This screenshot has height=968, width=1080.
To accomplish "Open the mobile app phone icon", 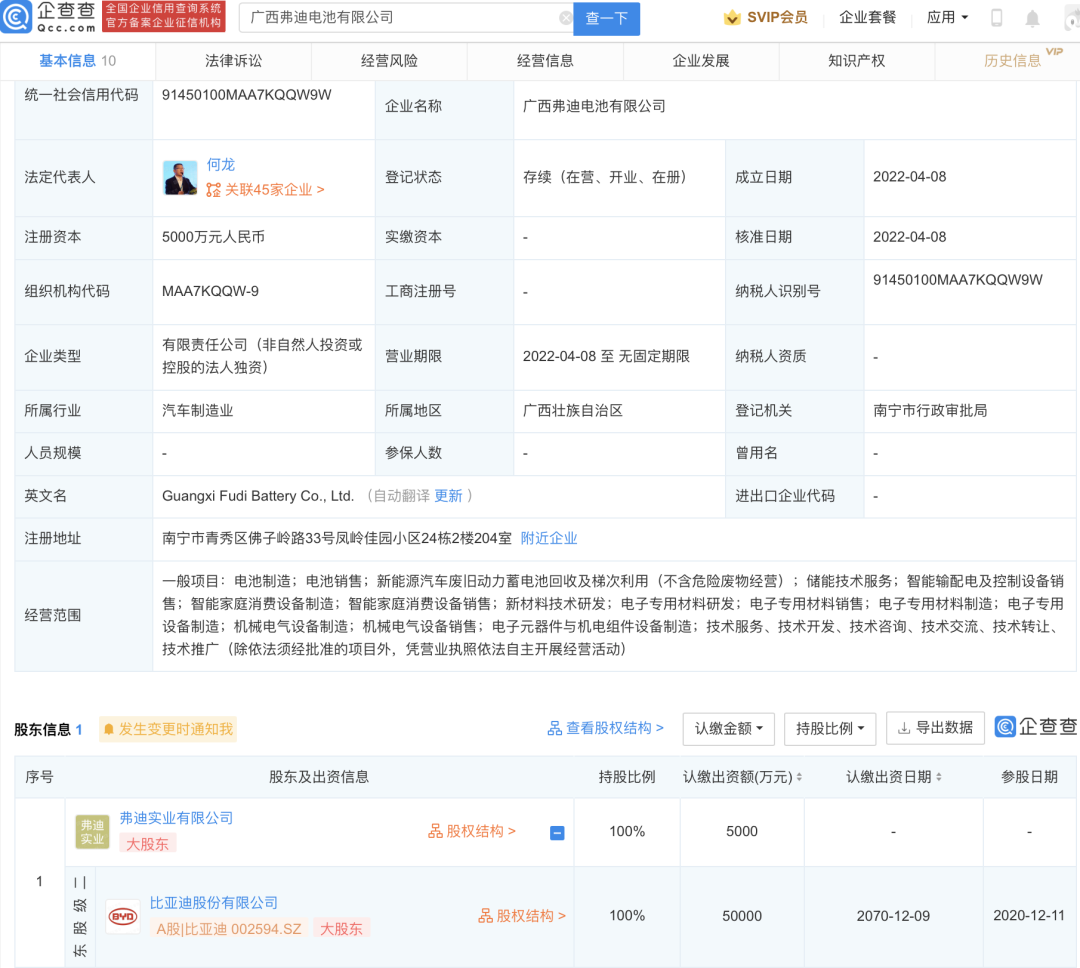I will tap(996, 18).
